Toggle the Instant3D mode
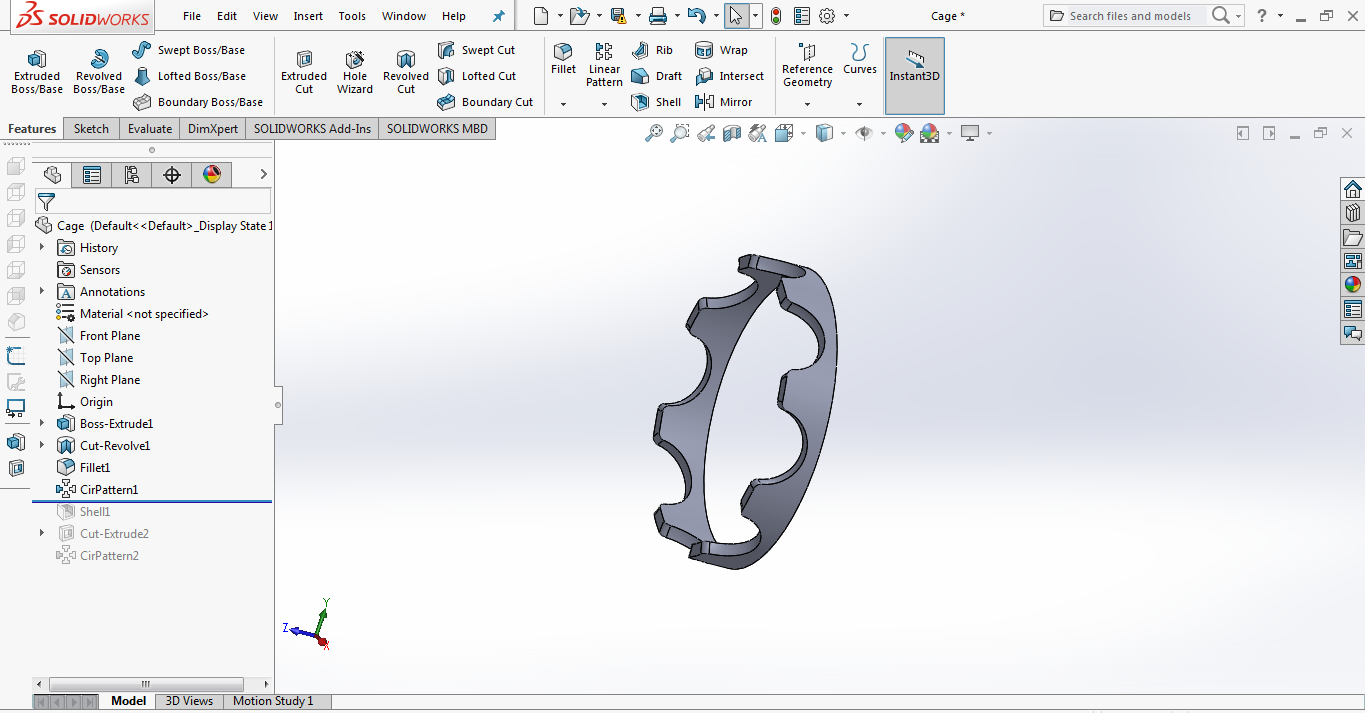 (915, 76)
